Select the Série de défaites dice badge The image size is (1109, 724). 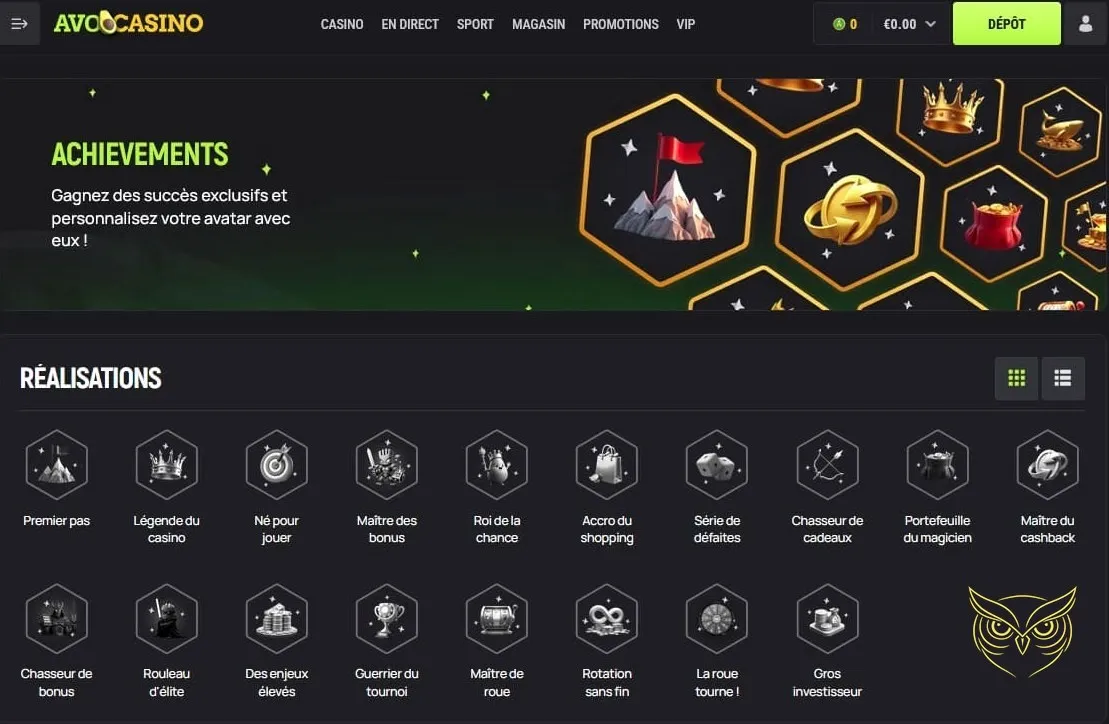[717, 465]
